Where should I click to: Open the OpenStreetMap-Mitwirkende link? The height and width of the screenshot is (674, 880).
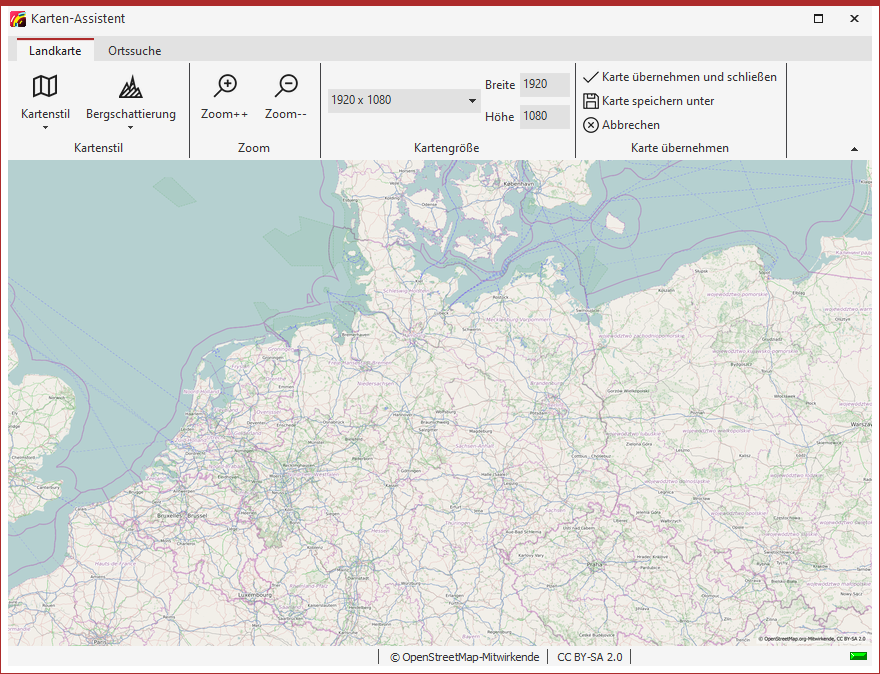466,657
